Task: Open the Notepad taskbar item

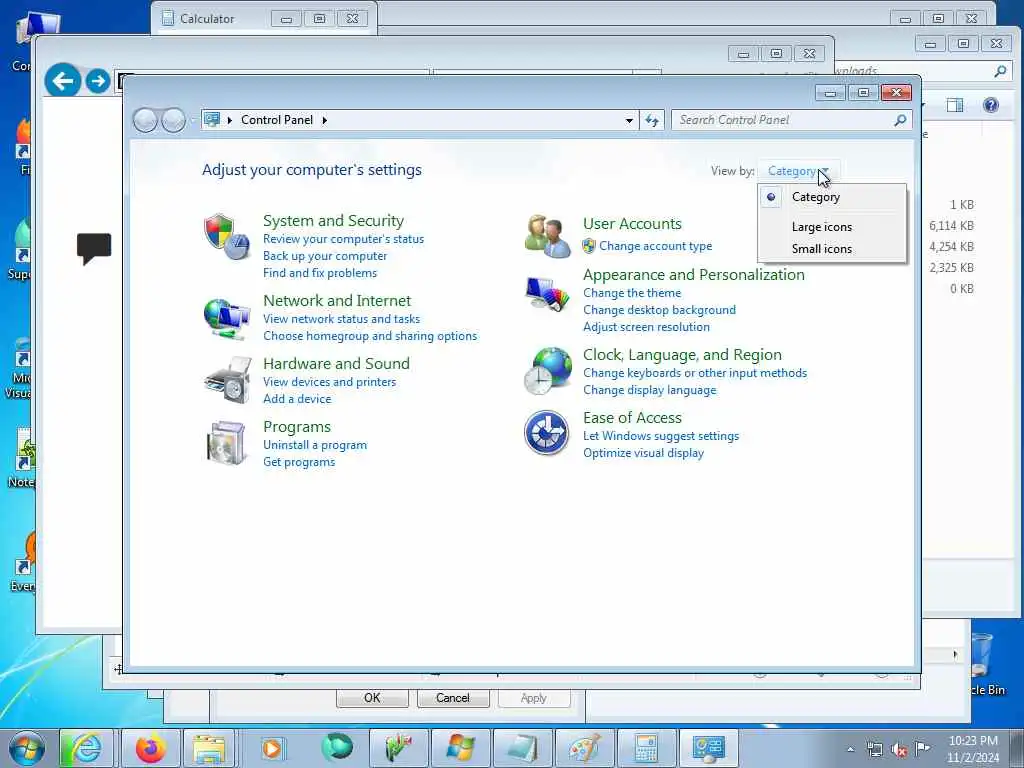Action: pos(522,748)
